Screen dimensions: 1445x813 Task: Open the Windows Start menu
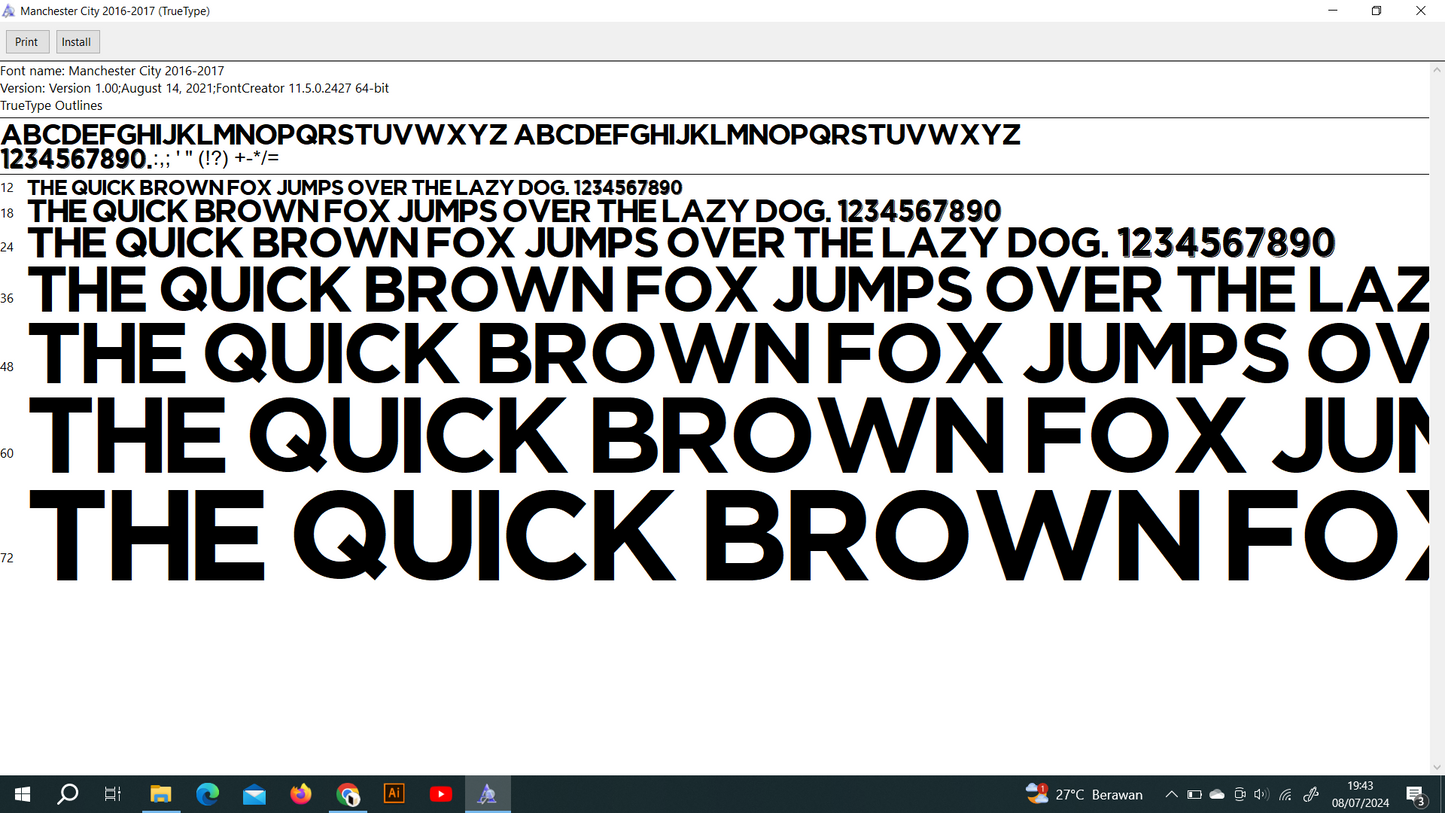click(22, 795)
